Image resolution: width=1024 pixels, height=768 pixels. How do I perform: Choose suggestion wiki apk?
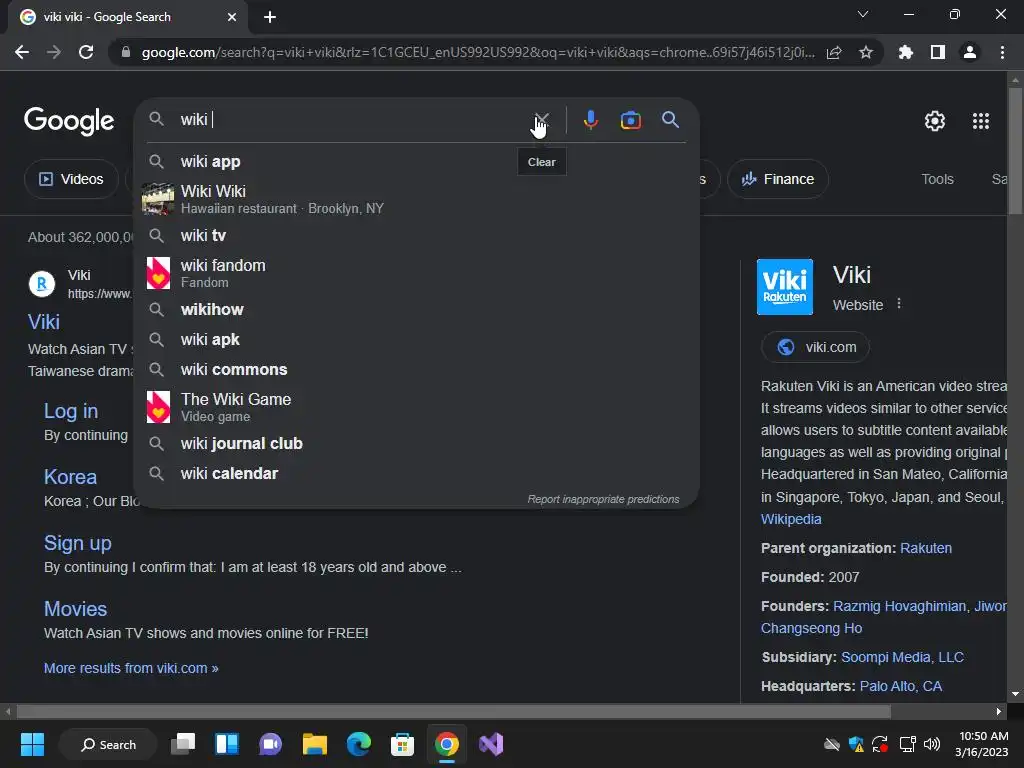pos(416,340)
